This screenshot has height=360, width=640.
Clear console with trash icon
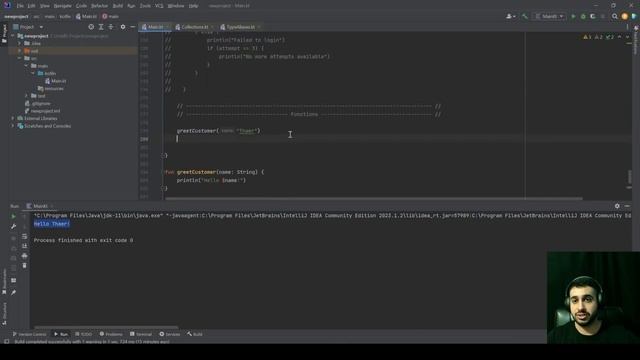[x=24, y=266]
